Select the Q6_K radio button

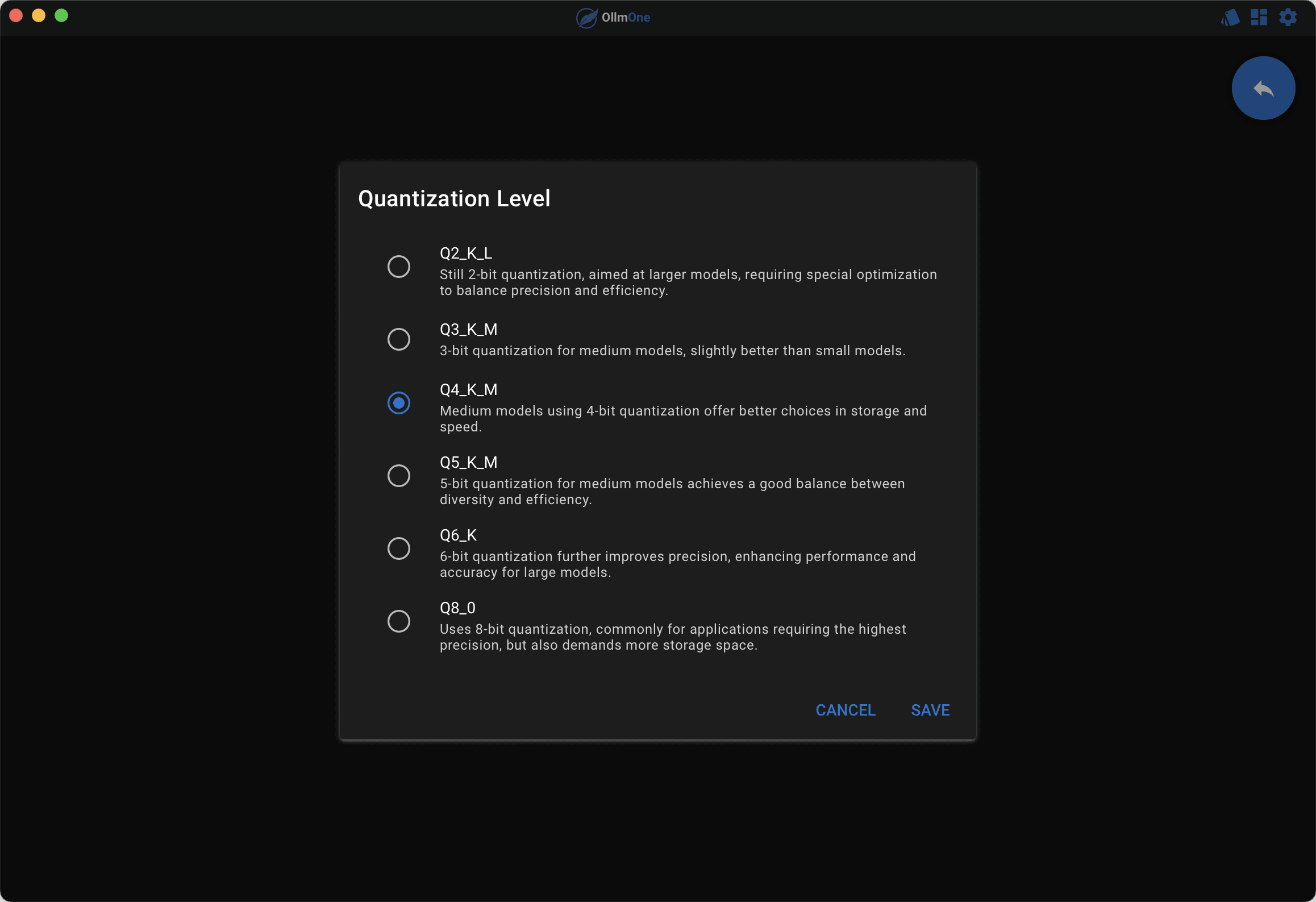tap(399, 548)
